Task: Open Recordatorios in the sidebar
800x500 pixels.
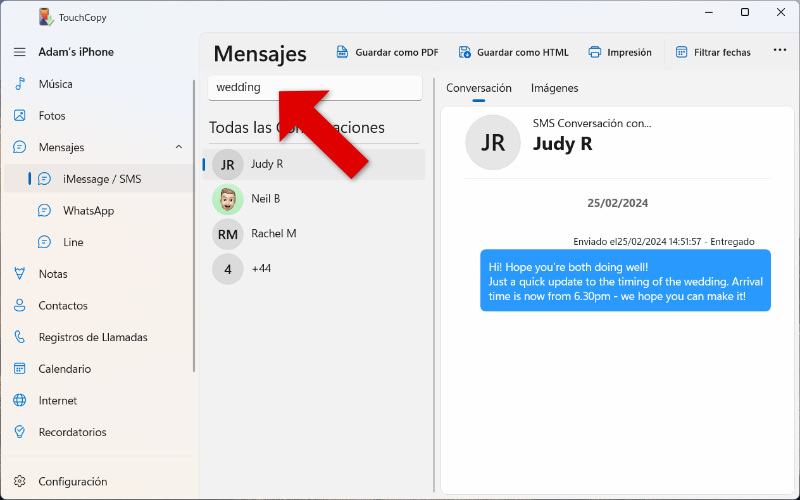Action: 98,432
